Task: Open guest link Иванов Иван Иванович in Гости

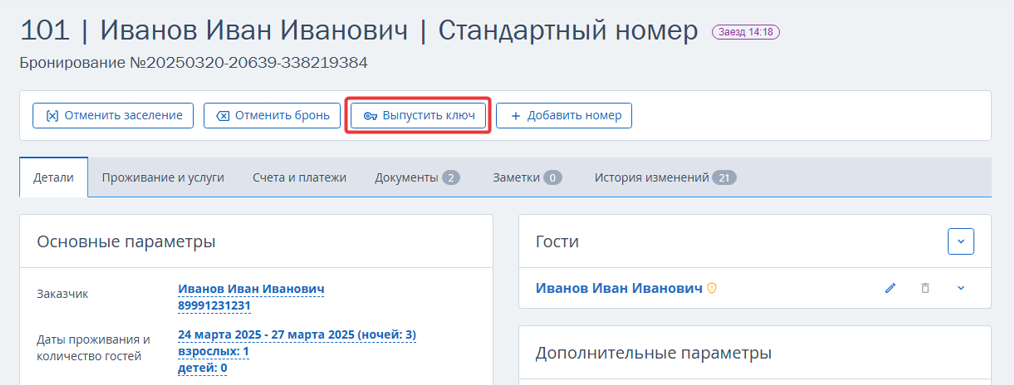Action: pos(619,289)
